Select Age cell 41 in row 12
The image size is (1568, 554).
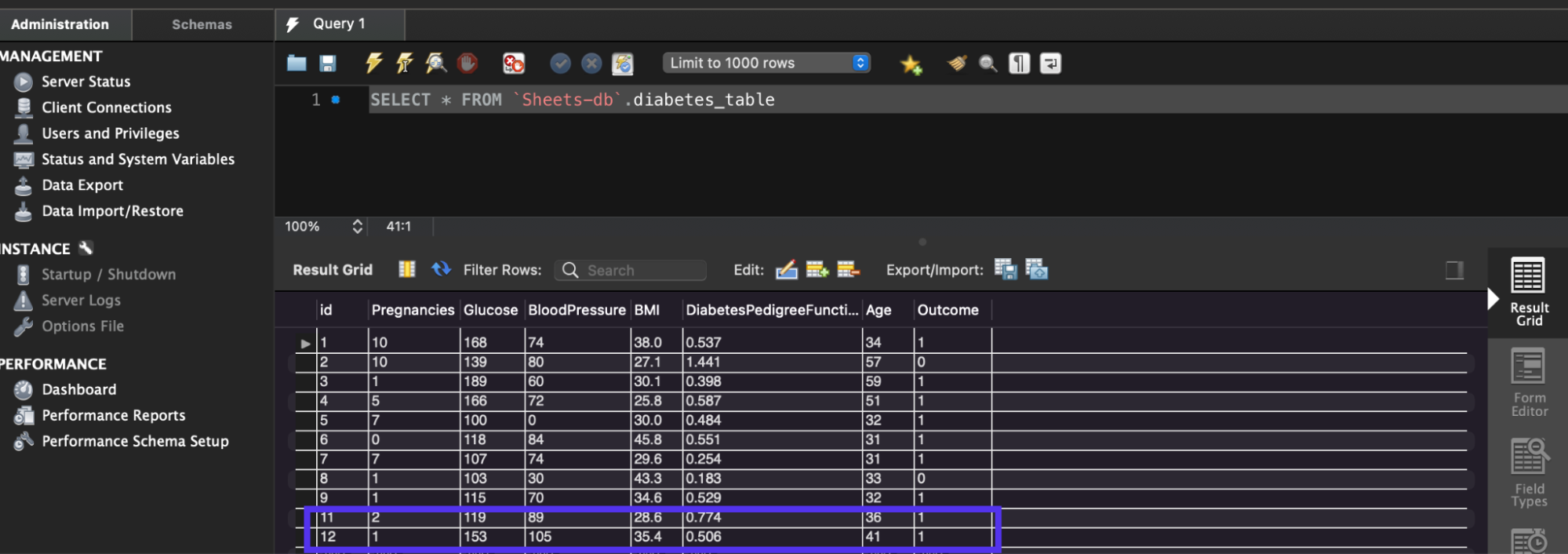click(888, 537)
